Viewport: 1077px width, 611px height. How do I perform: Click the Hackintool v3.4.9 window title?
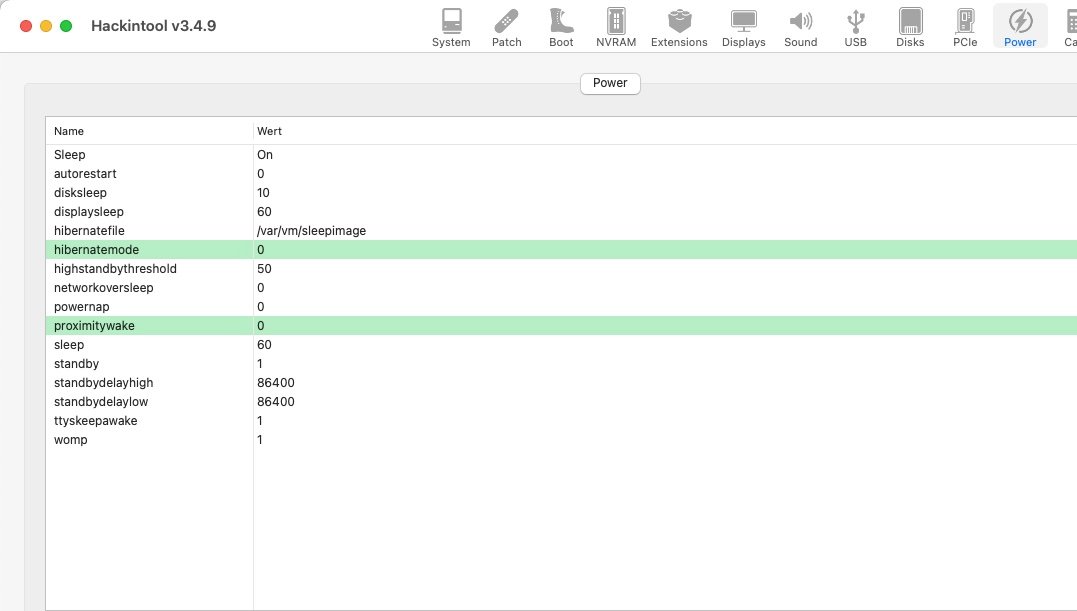[x=153, y=26]
